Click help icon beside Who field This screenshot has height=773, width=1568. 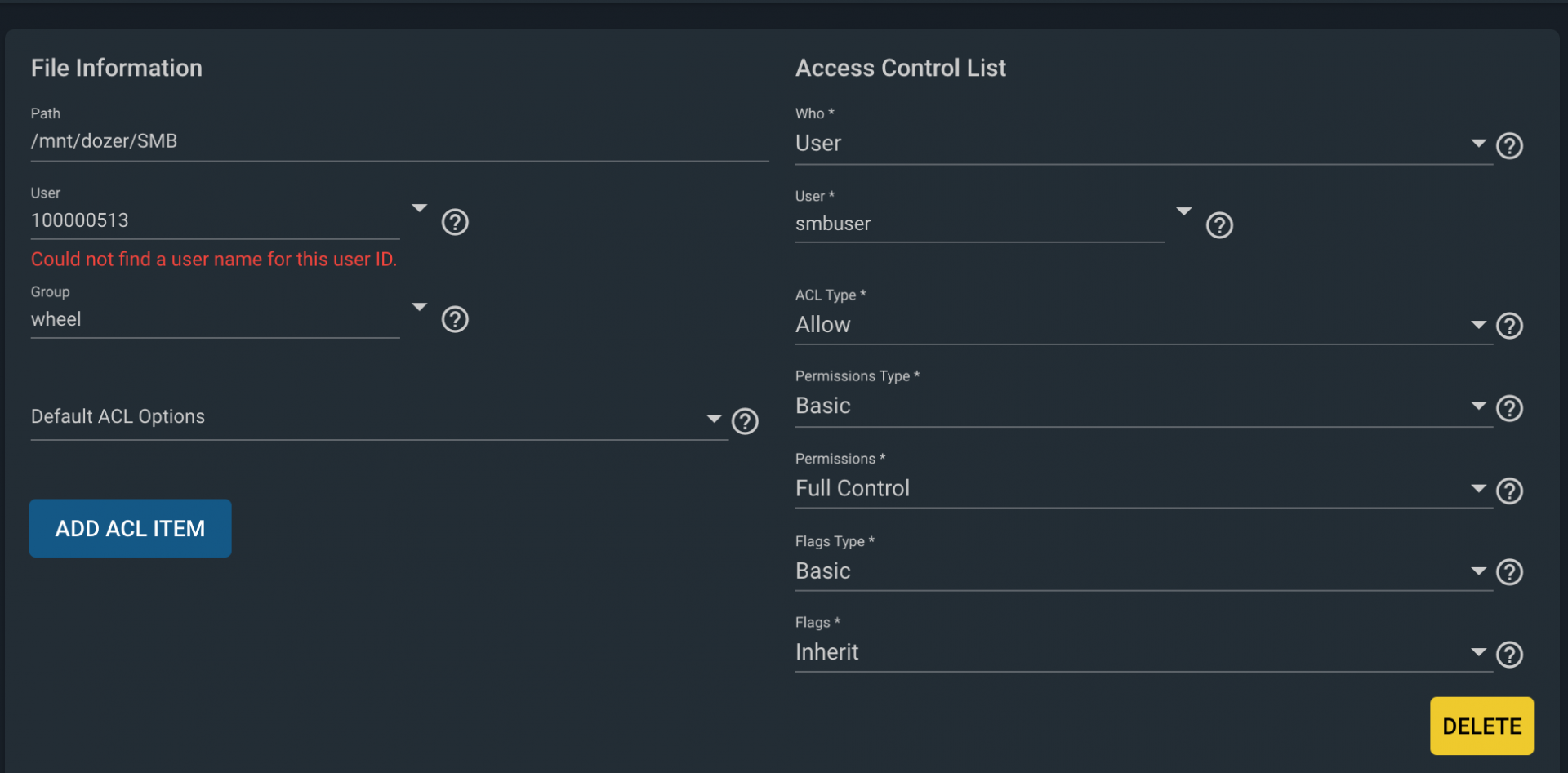click(1509, 146)
